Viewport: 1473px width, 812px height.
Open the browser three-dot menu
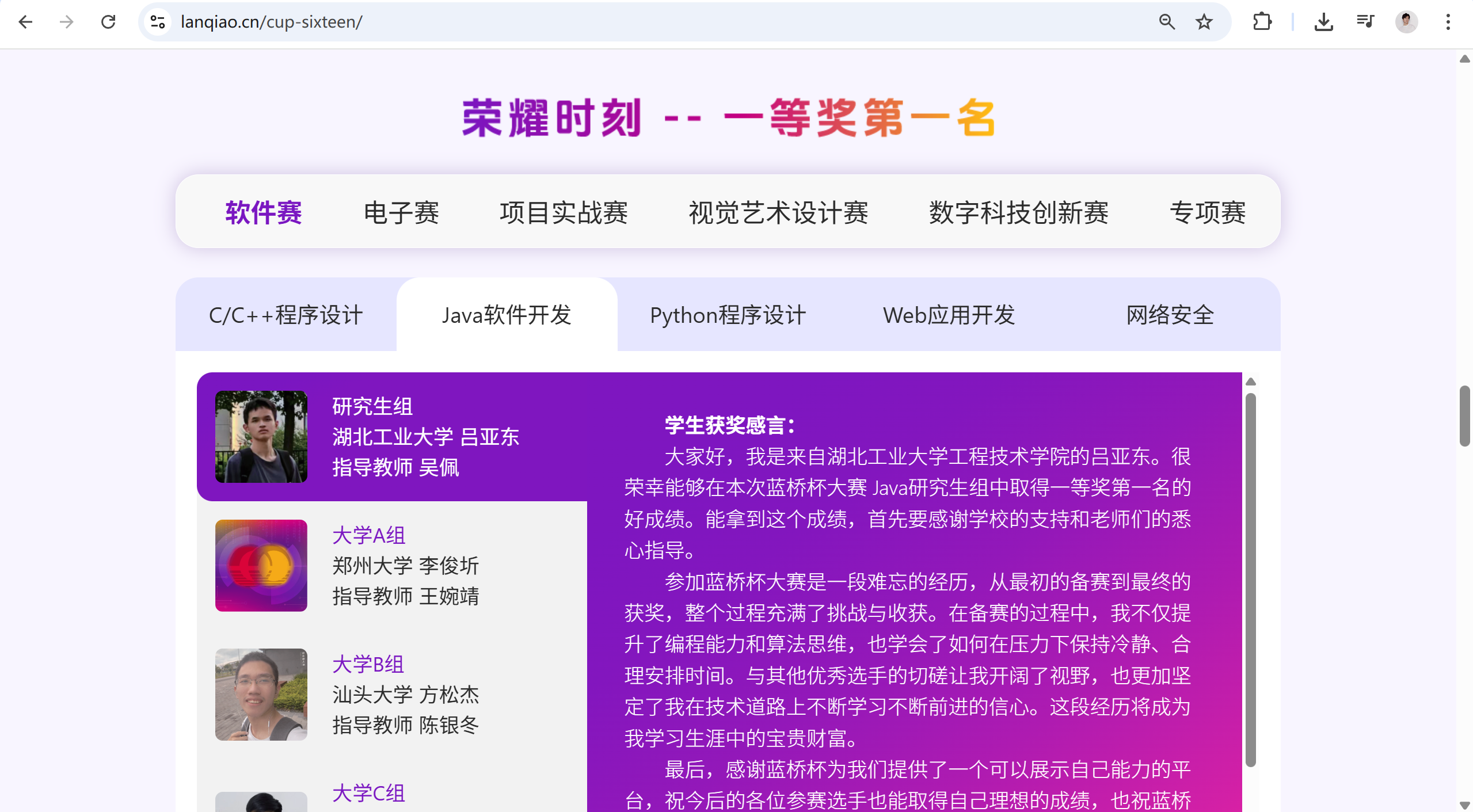1448,22
